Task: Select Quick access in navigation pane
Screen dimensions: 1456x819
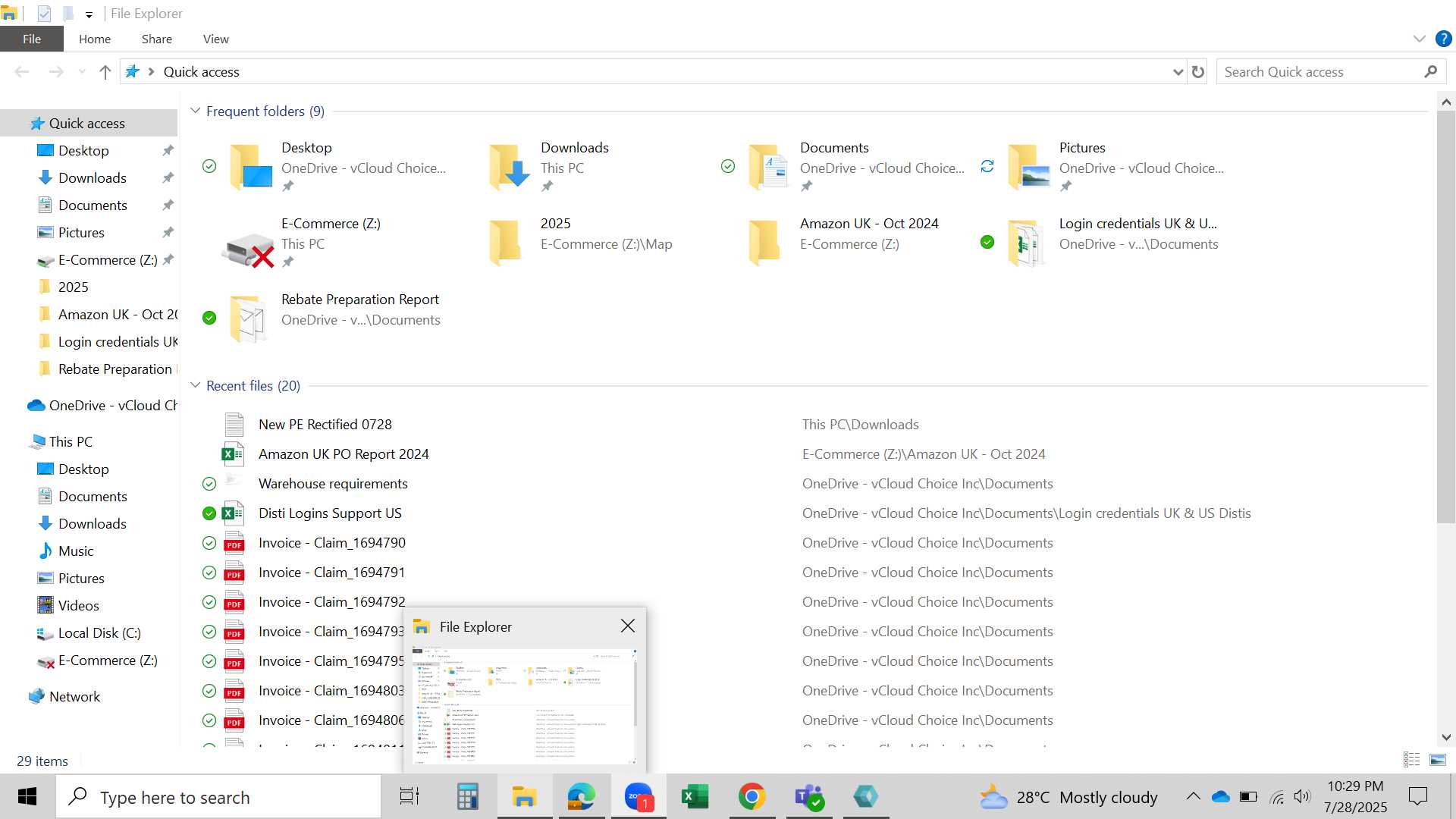Action: point(87,123)
